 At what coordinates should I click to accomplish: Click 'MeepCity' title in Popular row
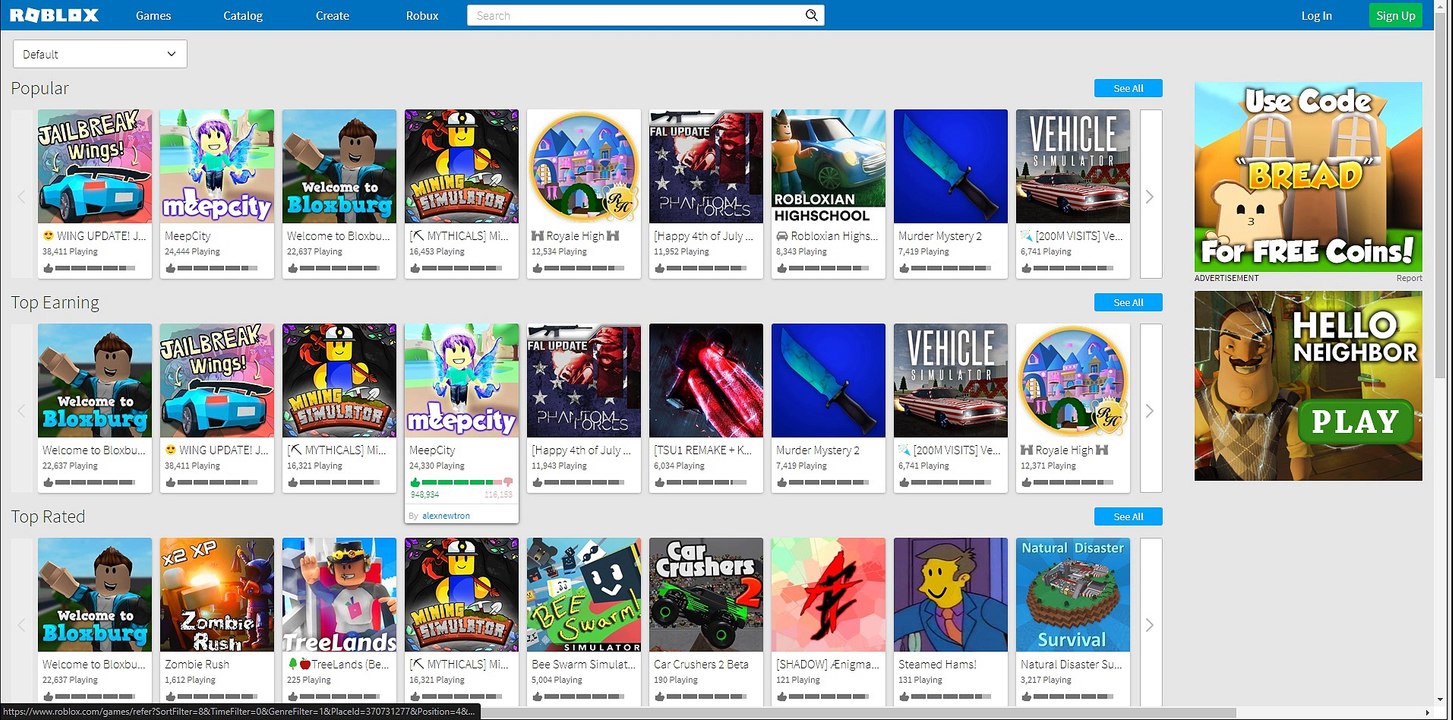pyautogui.click(x=188, y=236)
